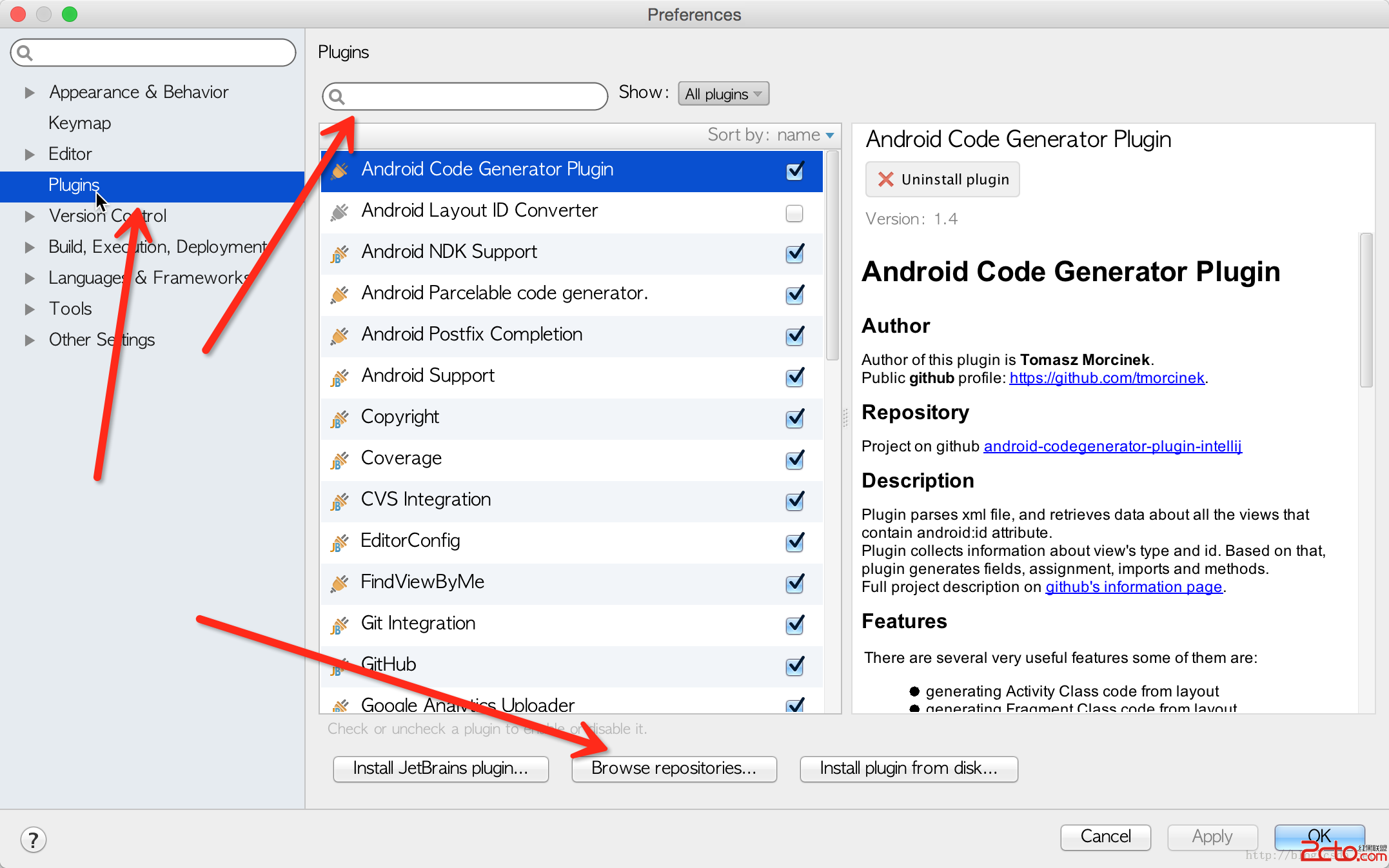Click the Git Integration plugin icon
The height and width of the screenshot is (868, 1389).
point(339,625)
